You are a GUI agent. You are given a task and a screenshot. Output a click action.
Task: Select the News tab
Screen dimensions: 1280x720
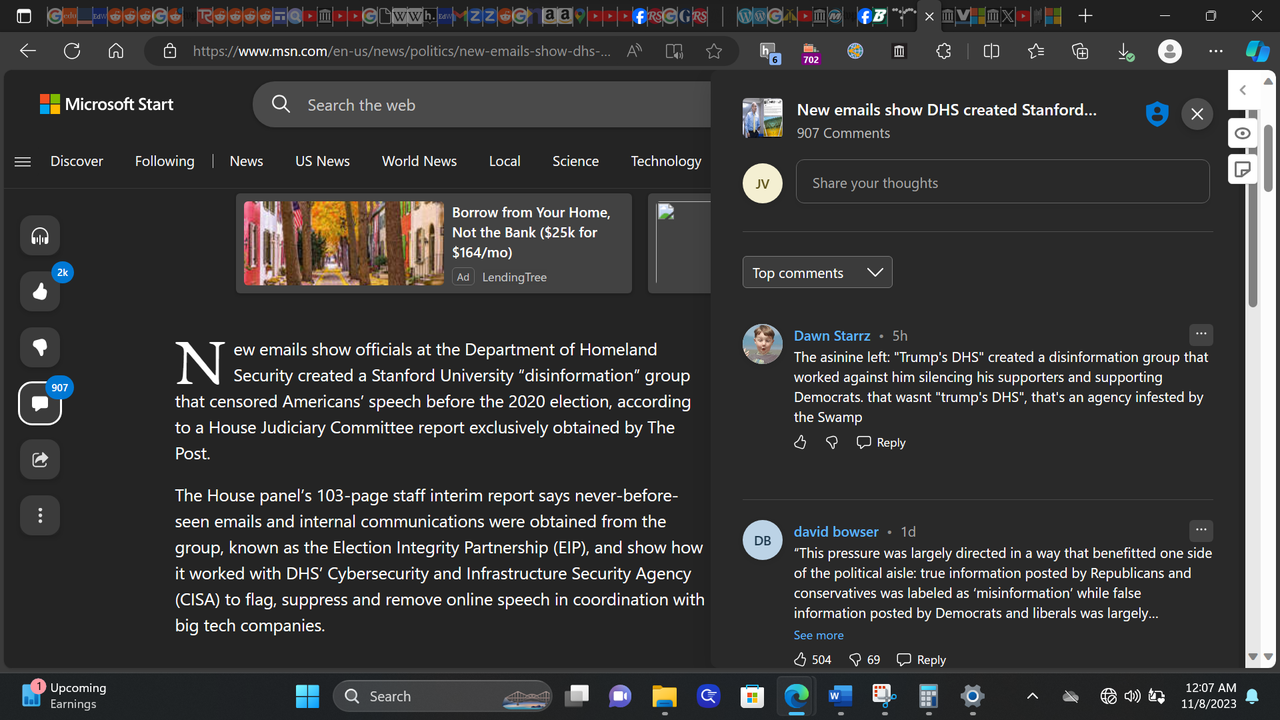[246, 161]
